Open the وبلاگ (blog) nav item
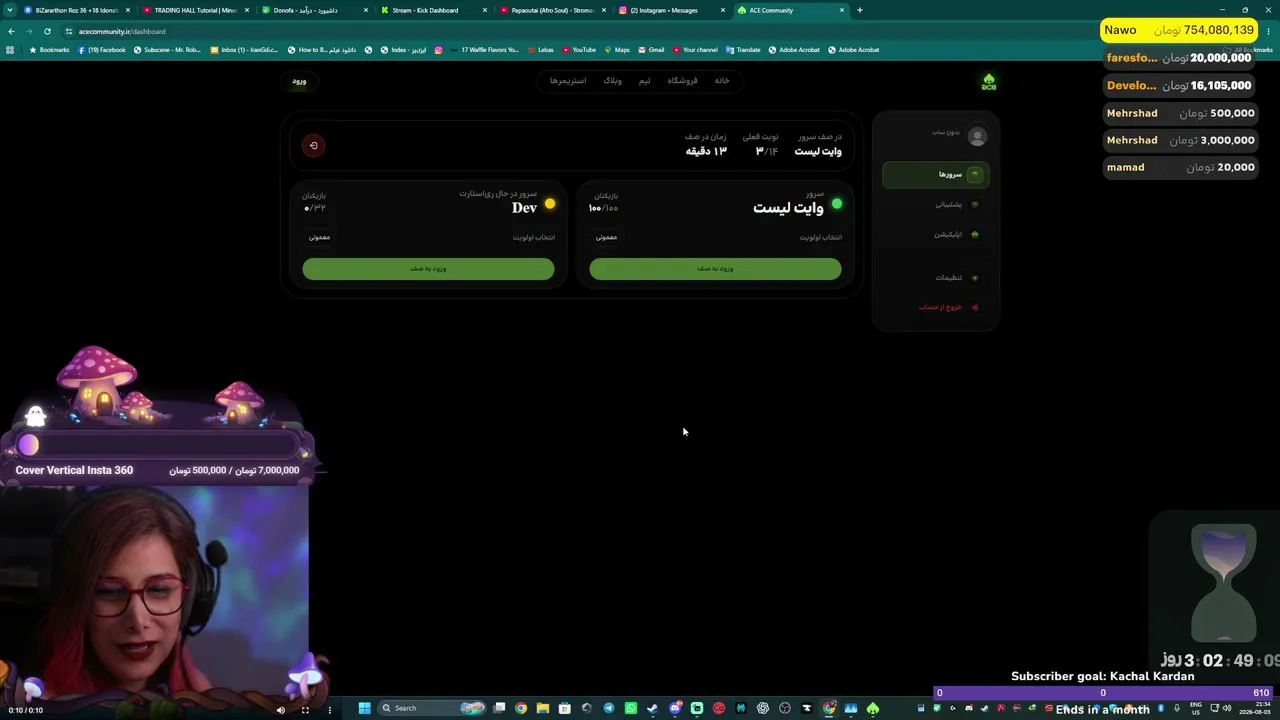 click(x=613, y=81)
